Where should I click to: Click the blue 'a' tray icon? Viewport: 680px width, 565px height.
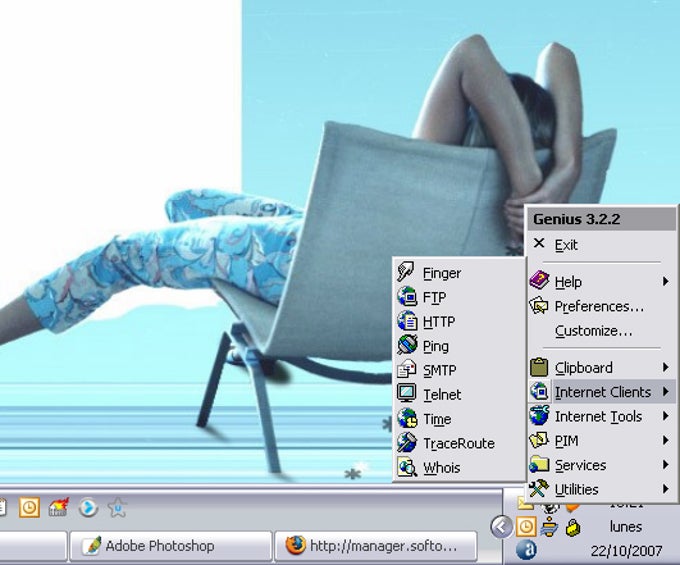click(x=526, y=550)
